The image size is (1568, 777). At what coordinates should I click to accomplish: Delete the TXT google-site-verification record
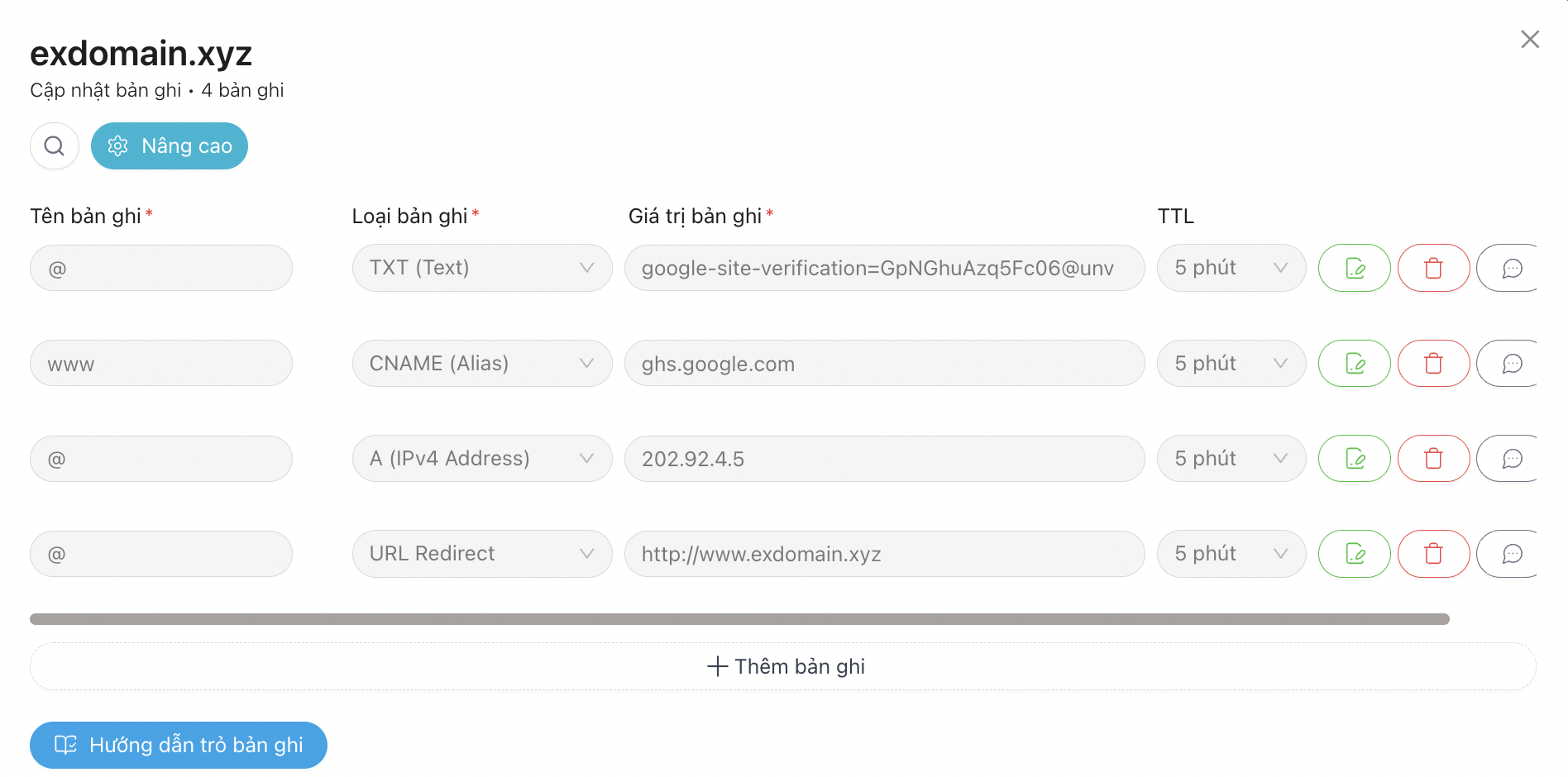[1433, 268]
